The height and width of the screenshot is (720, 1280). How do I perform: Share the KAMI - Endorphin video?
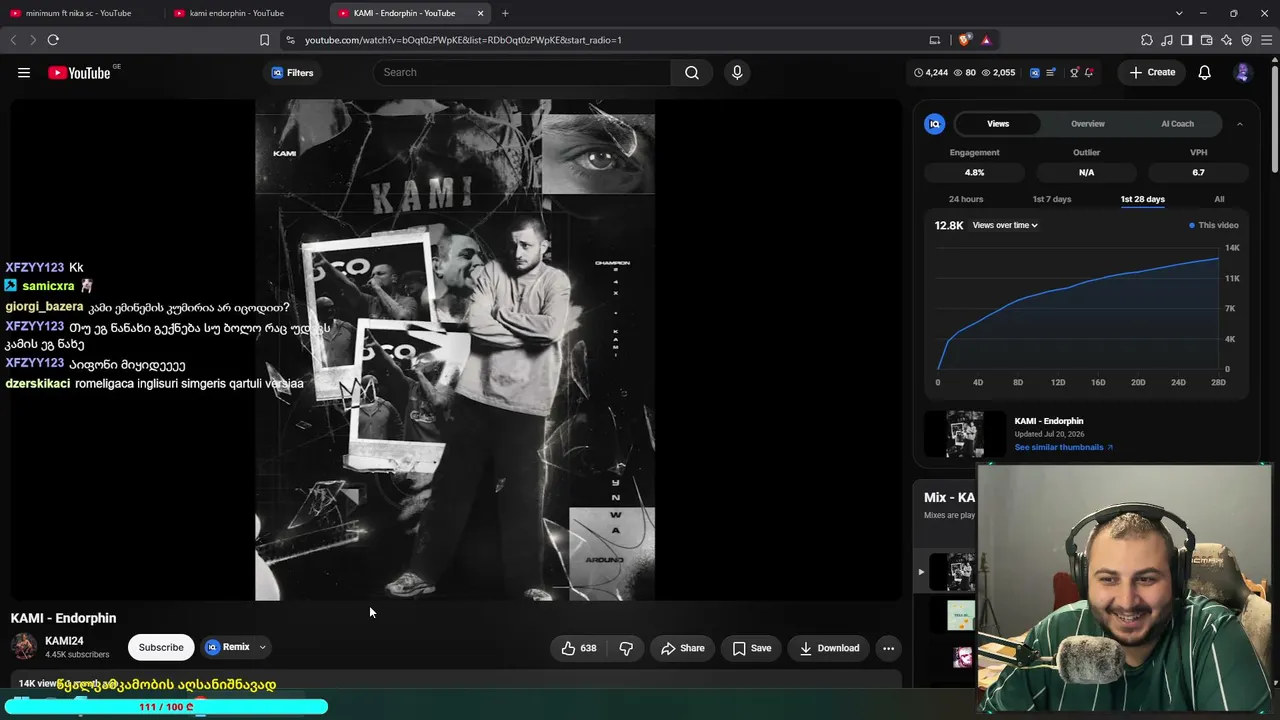click(683, 648)
